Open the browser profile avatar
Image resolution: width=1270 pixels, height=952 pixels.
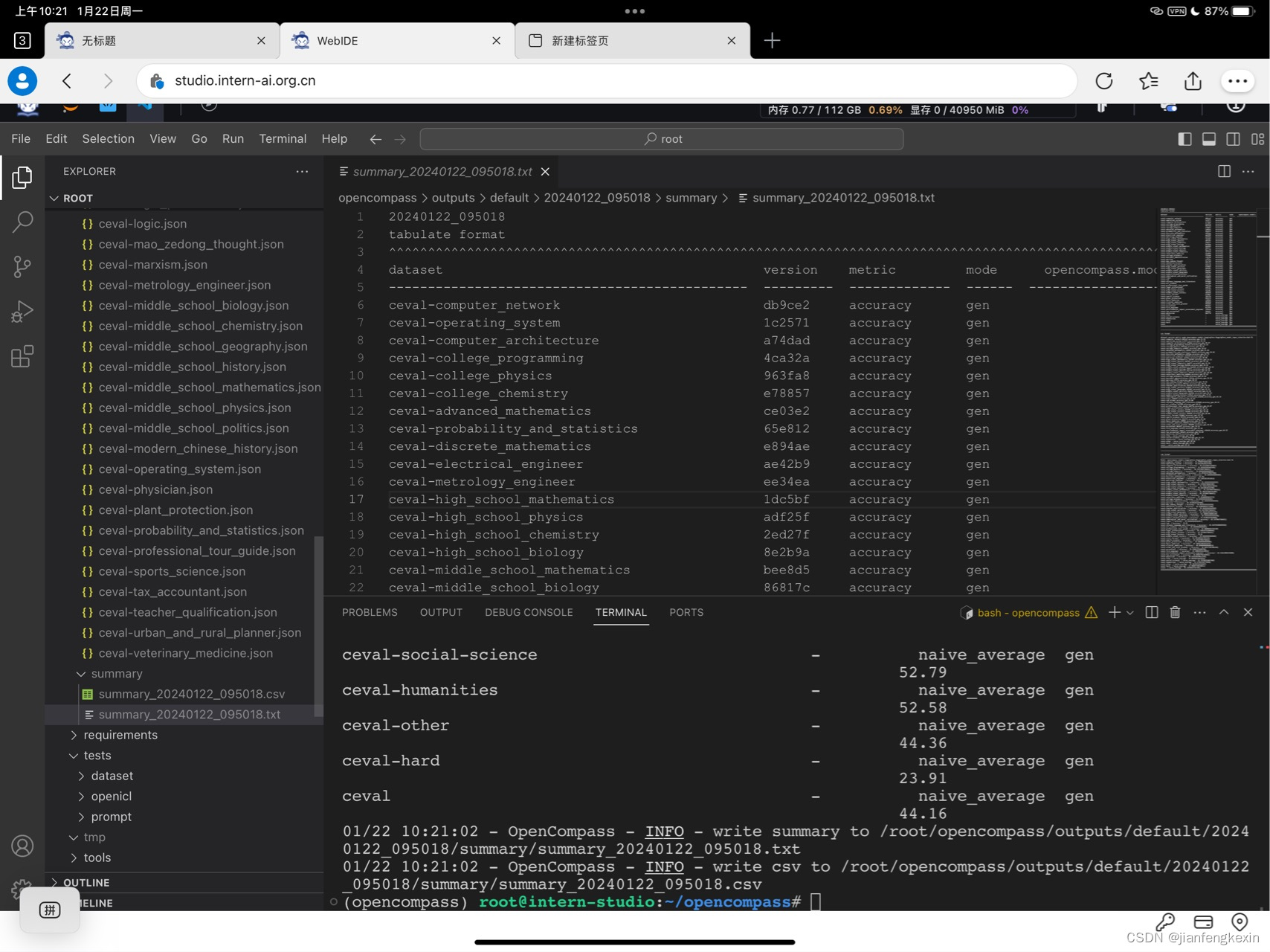click(22, 81)
